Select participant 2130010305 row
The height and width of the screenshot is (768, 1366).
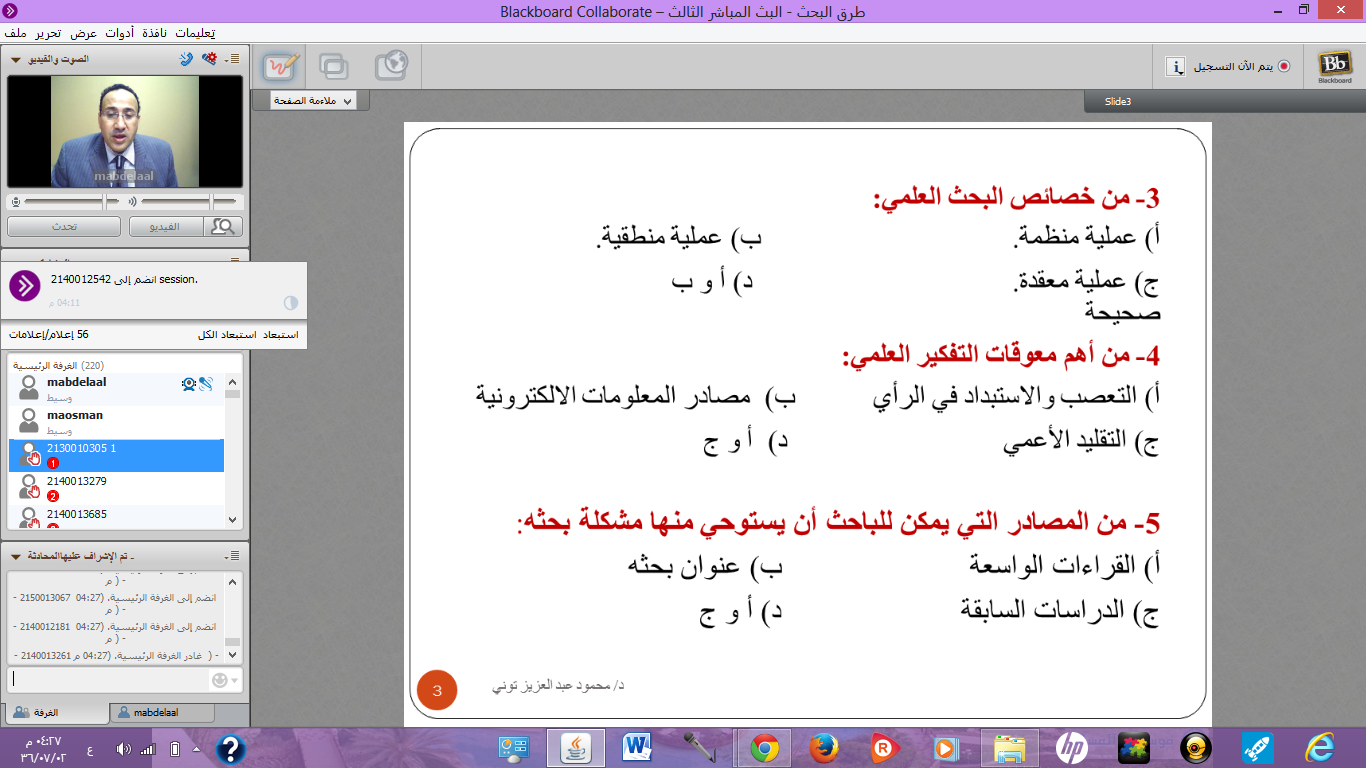(x=116, y=455)
